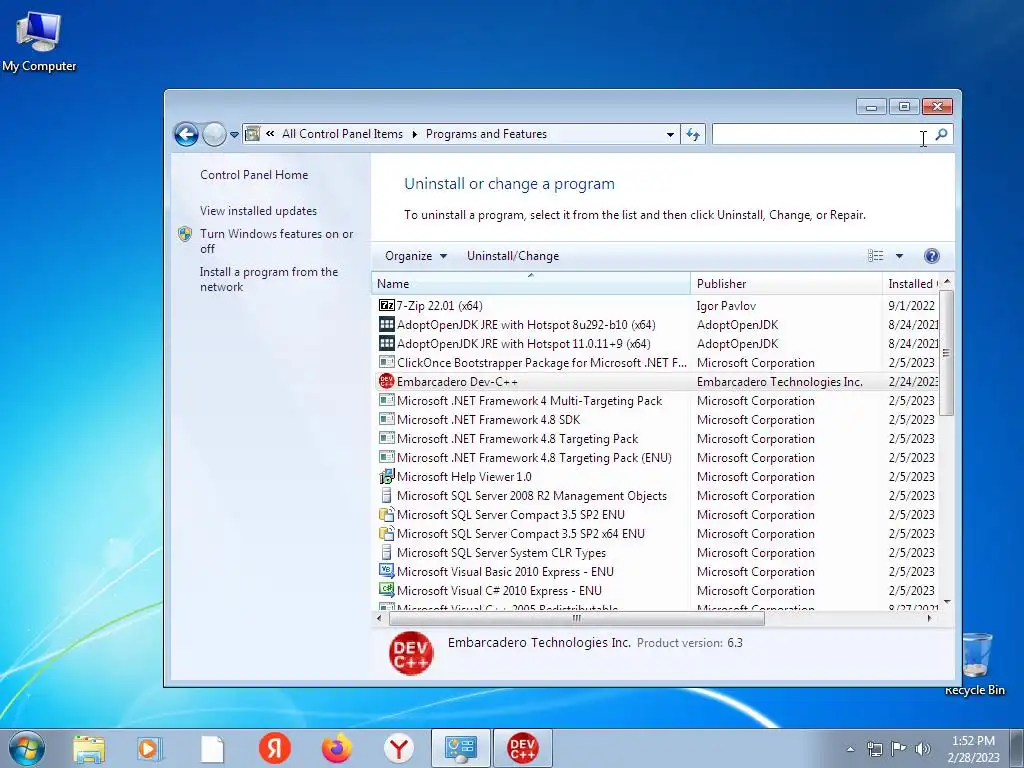Select AdoptOpenJDK JRE 8u292-b10 row
The width and height of the screenshot is (1024, 768).
point(658,325)
